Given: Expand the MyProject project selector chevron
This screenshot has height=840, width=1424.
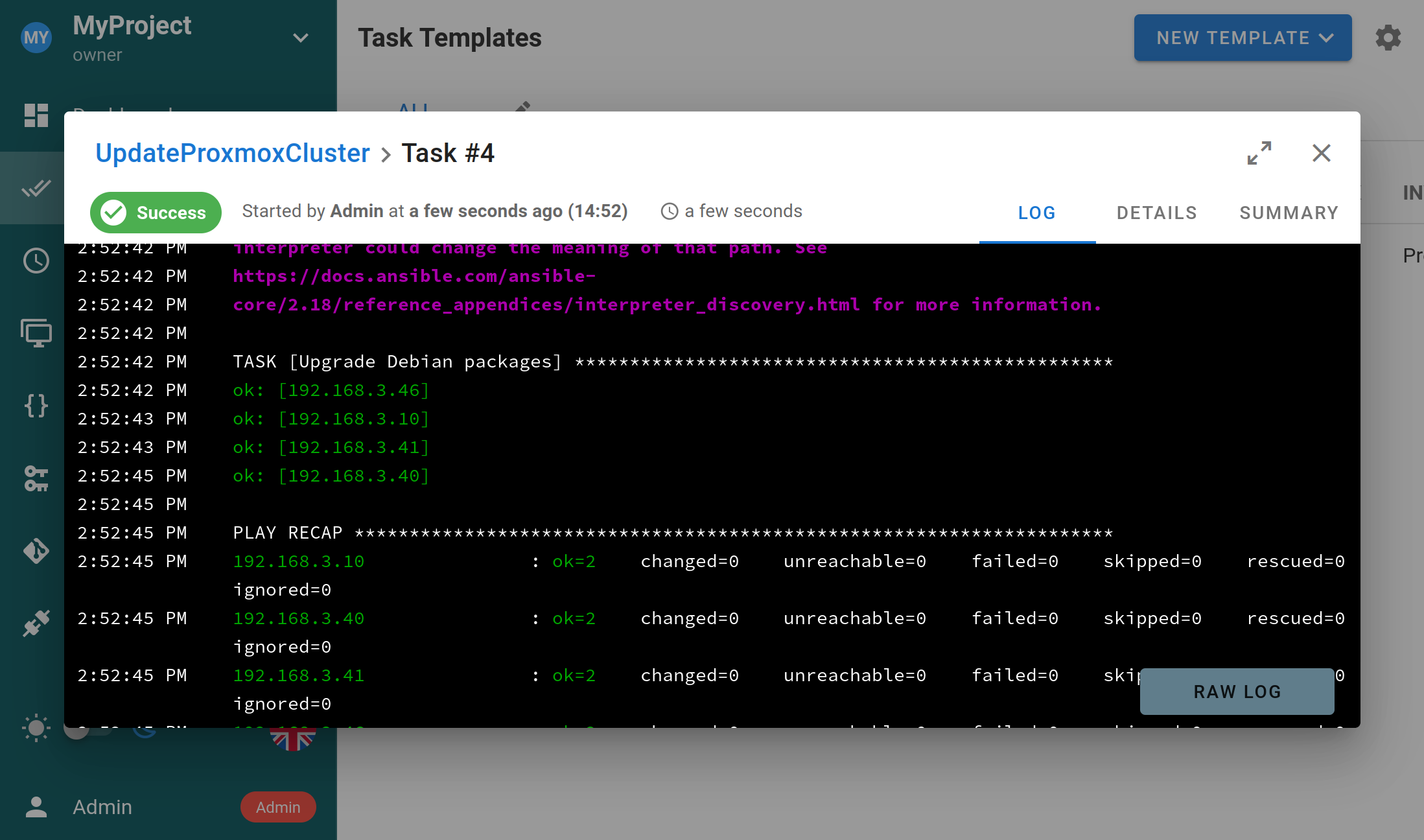Looking at the screenshot, I should click(300, 38).
